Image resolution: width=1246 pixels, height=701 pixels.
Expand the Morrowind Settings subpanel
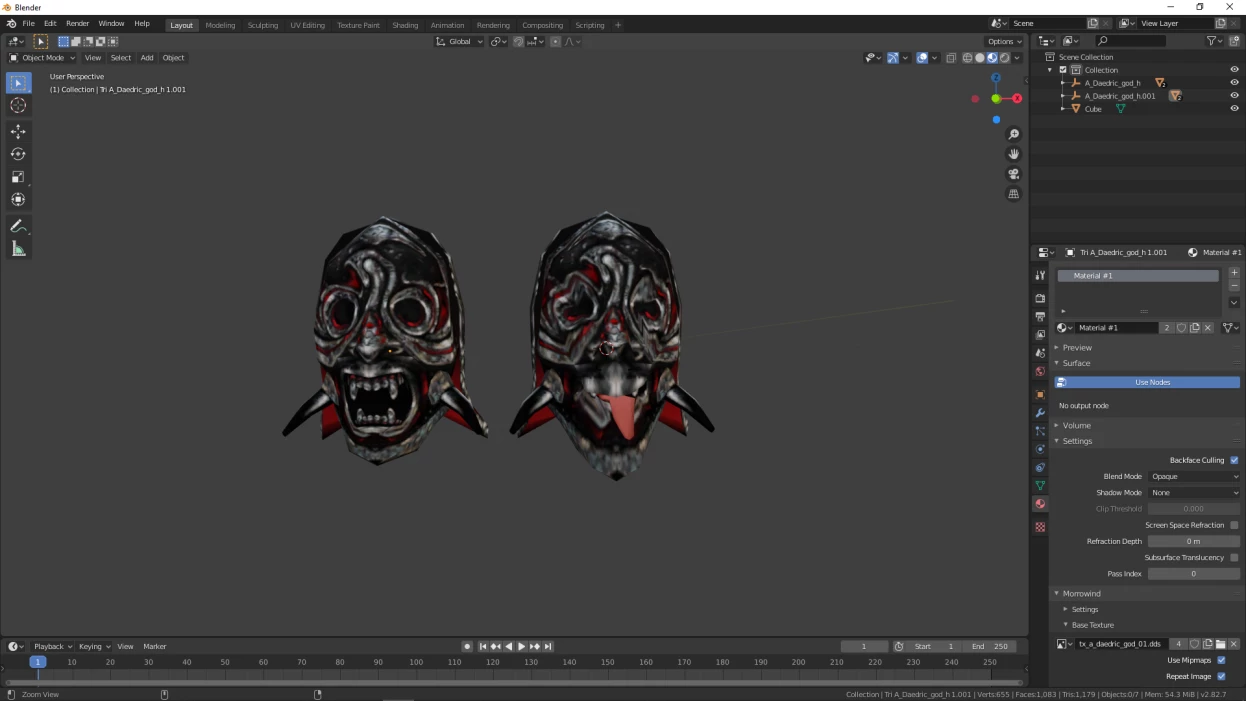[1084, 609]
